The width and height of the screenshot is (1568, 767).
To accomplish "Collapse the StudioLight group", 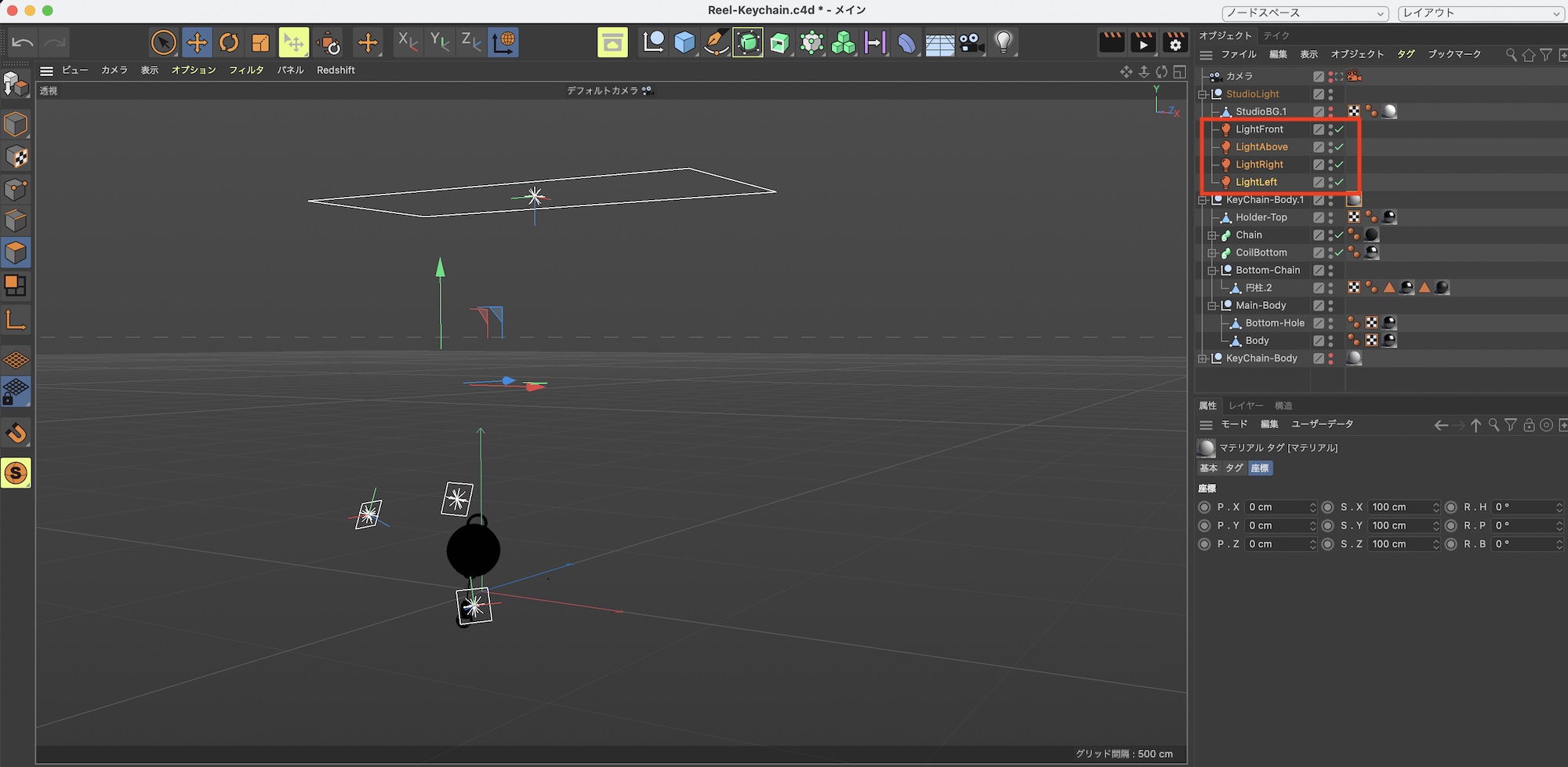I will pyautogui.click(x=1203, y=94).
